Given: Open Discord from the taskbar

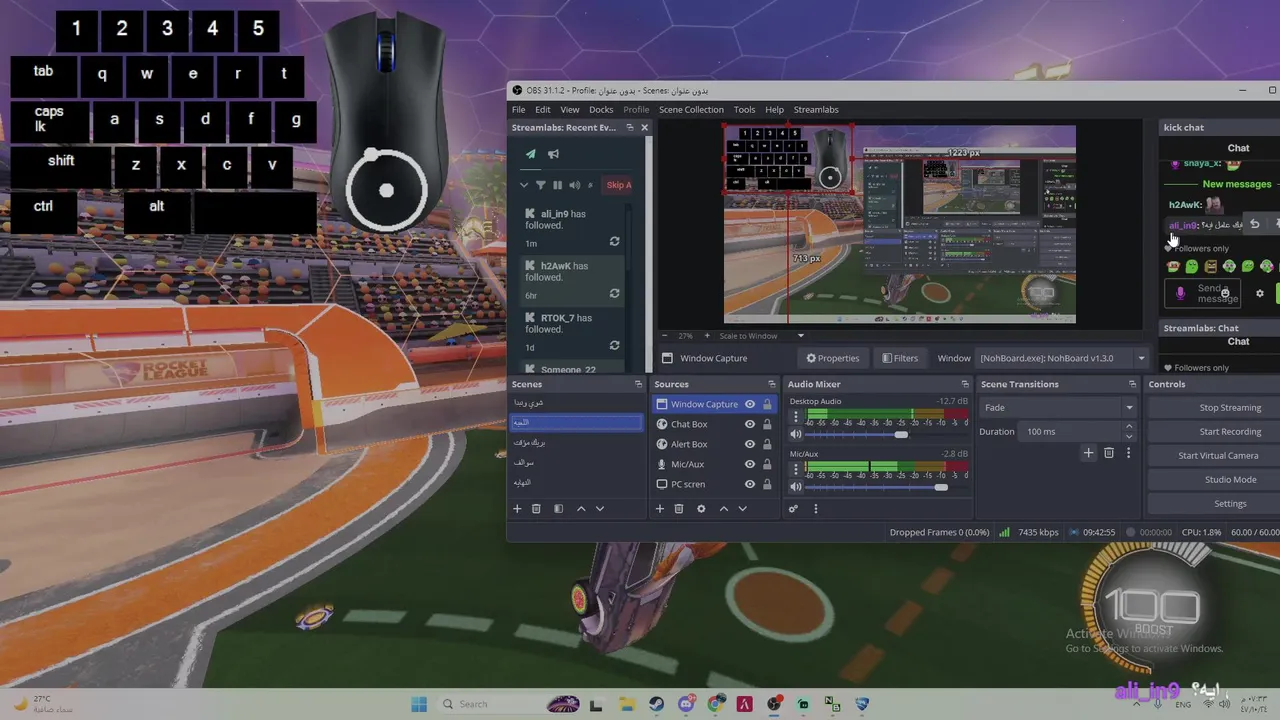Looking at the screenshot, I should coord(686,704).
